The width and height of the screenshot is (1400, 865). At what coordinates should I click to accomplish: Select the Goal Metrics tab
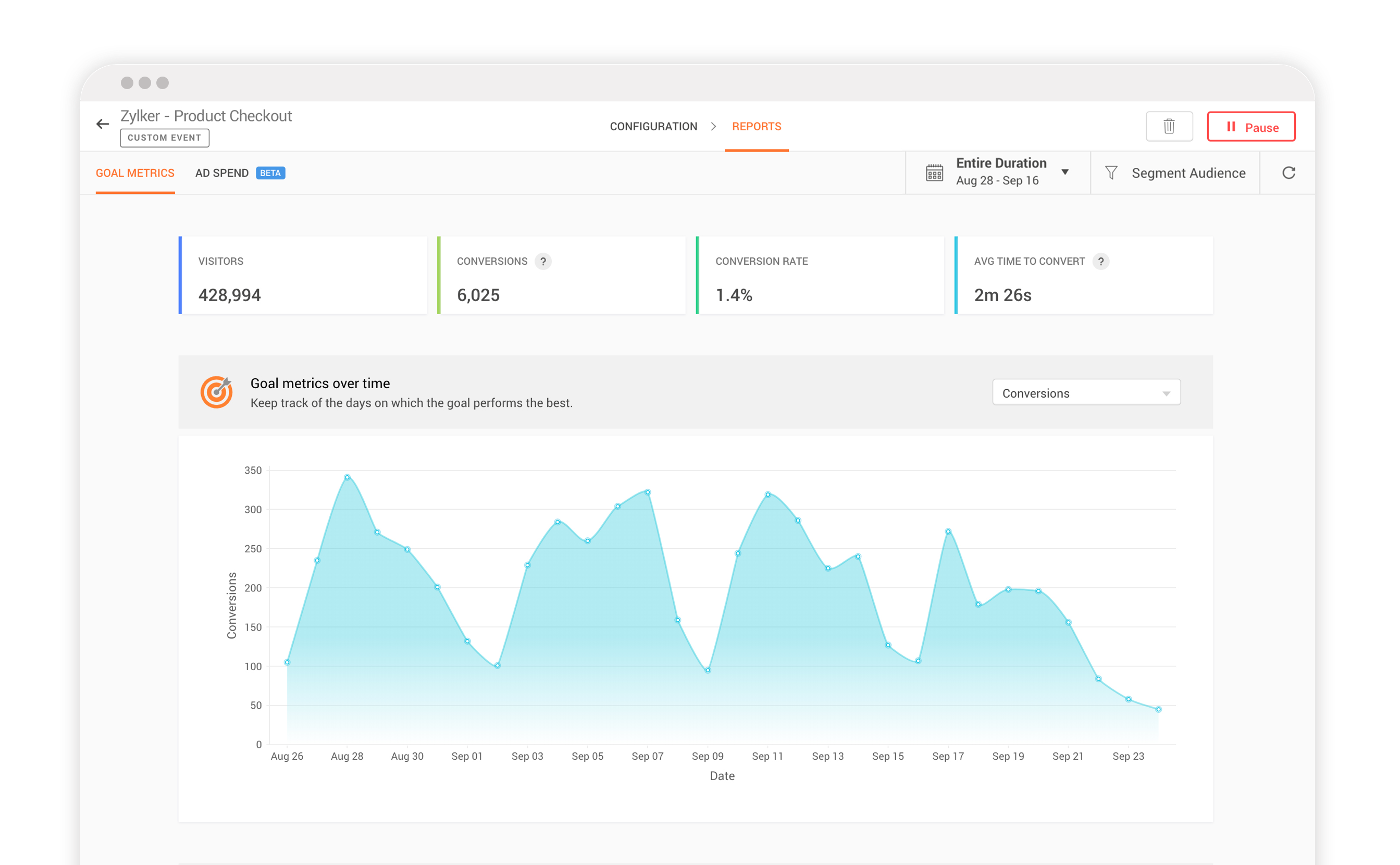135,173
